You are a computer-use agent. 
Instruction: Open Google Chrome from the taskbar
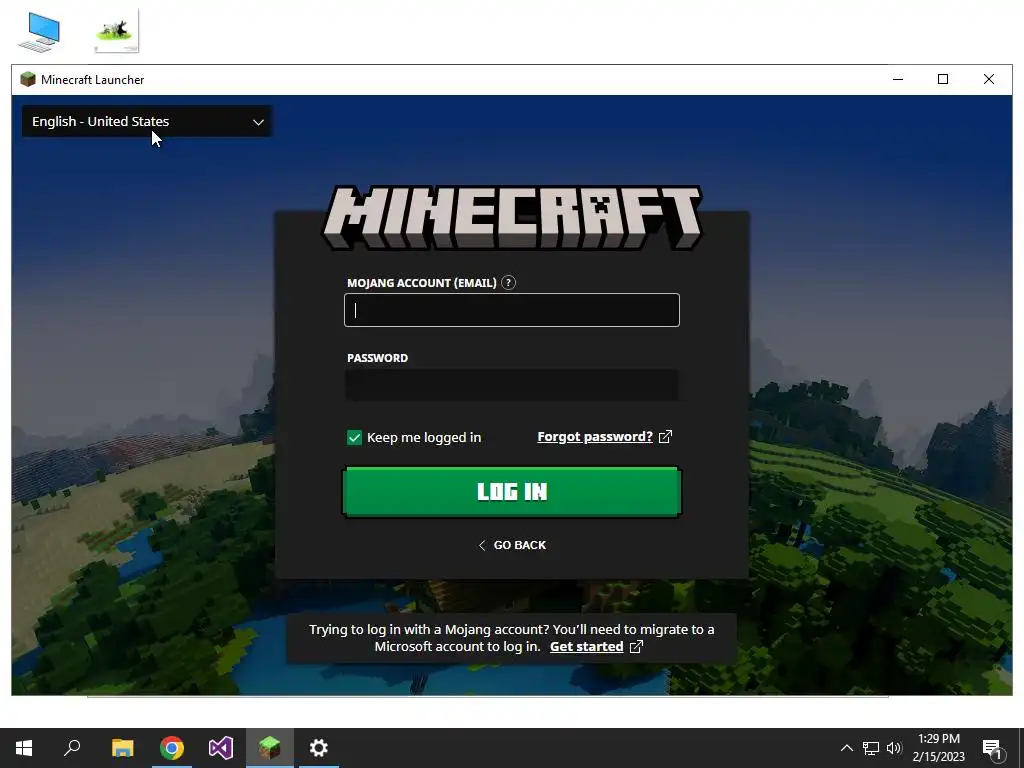(x=172, y=748)
